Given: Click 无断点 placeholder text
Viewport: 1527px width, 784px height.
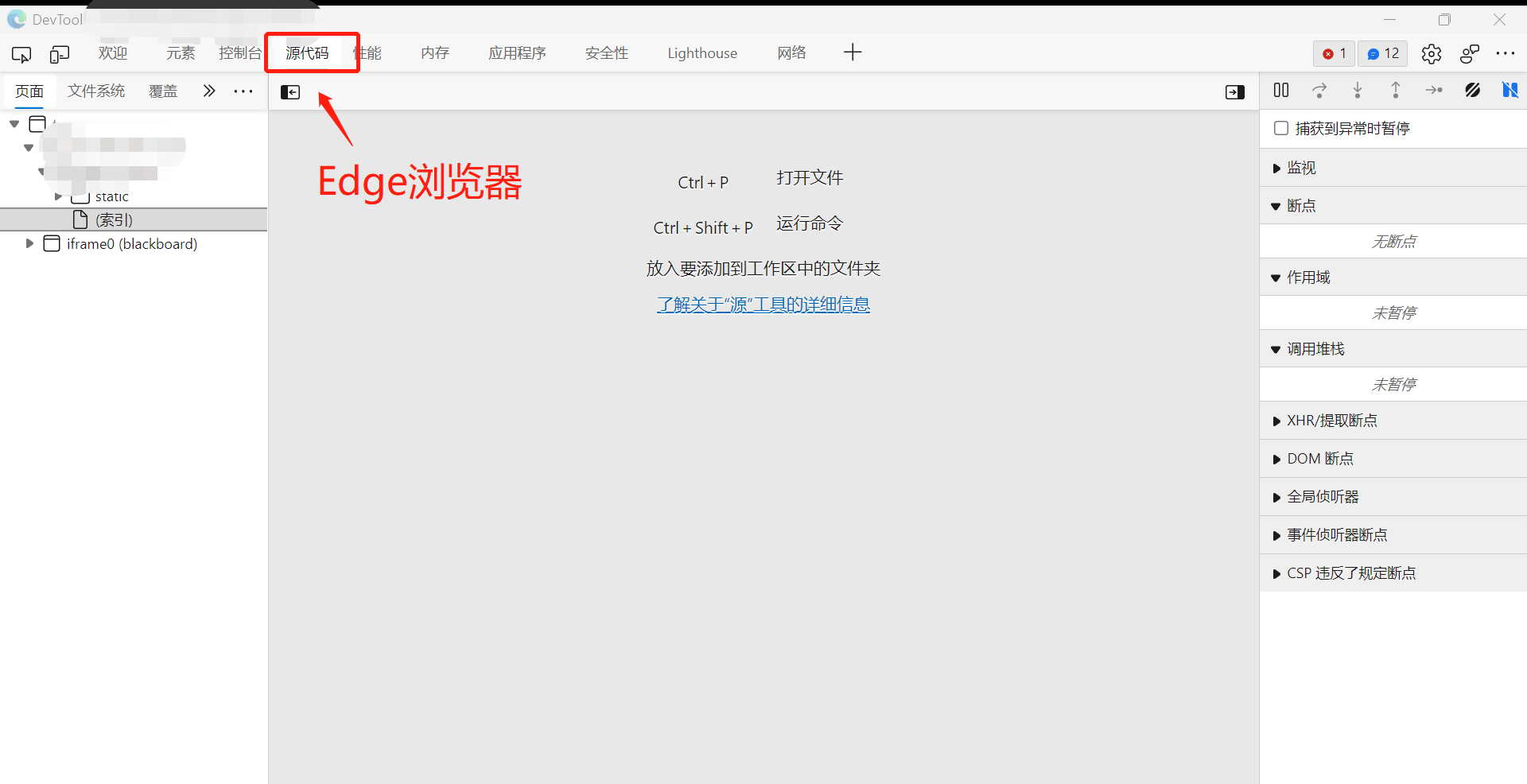Looking at the screenshot, I should [x=1393, y=242].
